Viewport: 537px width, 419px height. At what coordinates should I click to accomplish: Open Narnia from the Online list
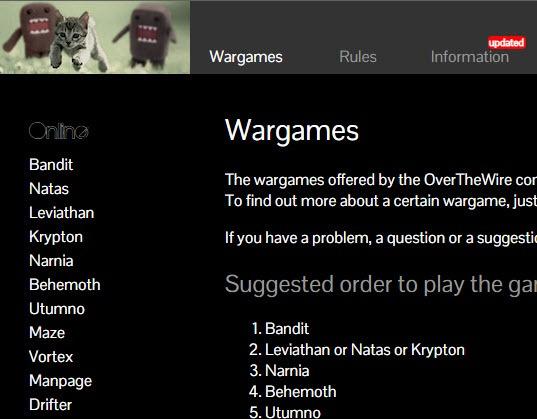pyautogui.click(x=51, y=261)
